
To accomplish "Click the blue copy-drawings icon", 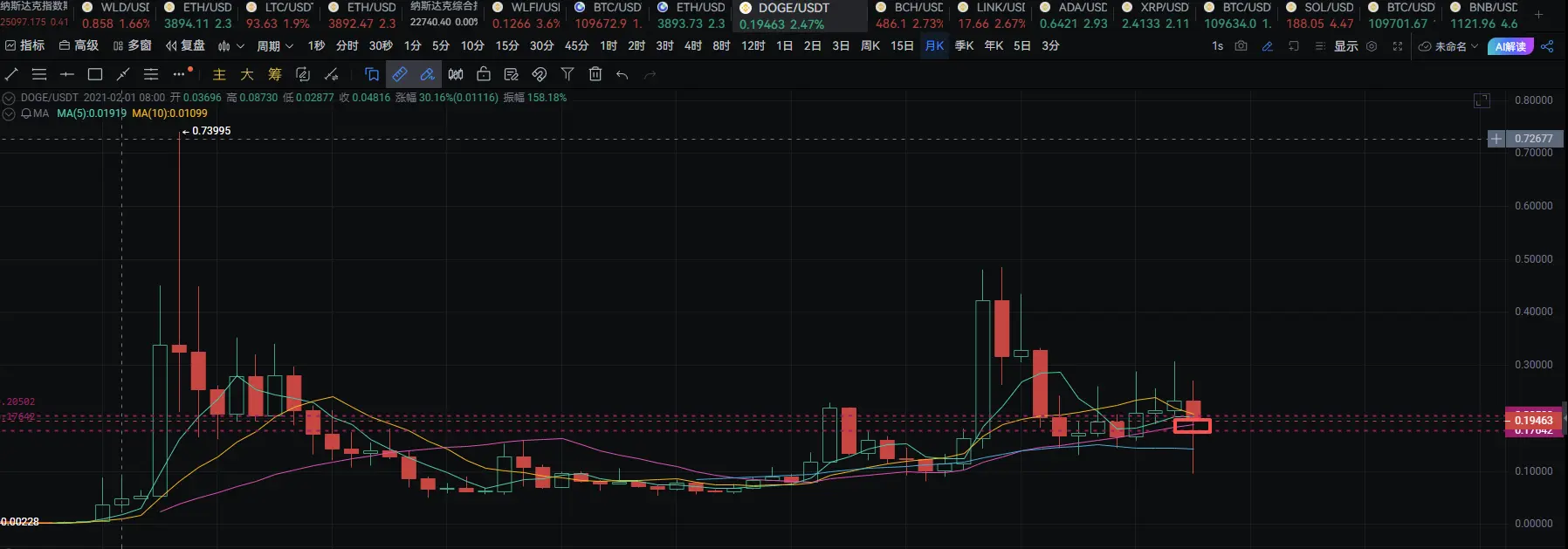I will pos(372,74).
